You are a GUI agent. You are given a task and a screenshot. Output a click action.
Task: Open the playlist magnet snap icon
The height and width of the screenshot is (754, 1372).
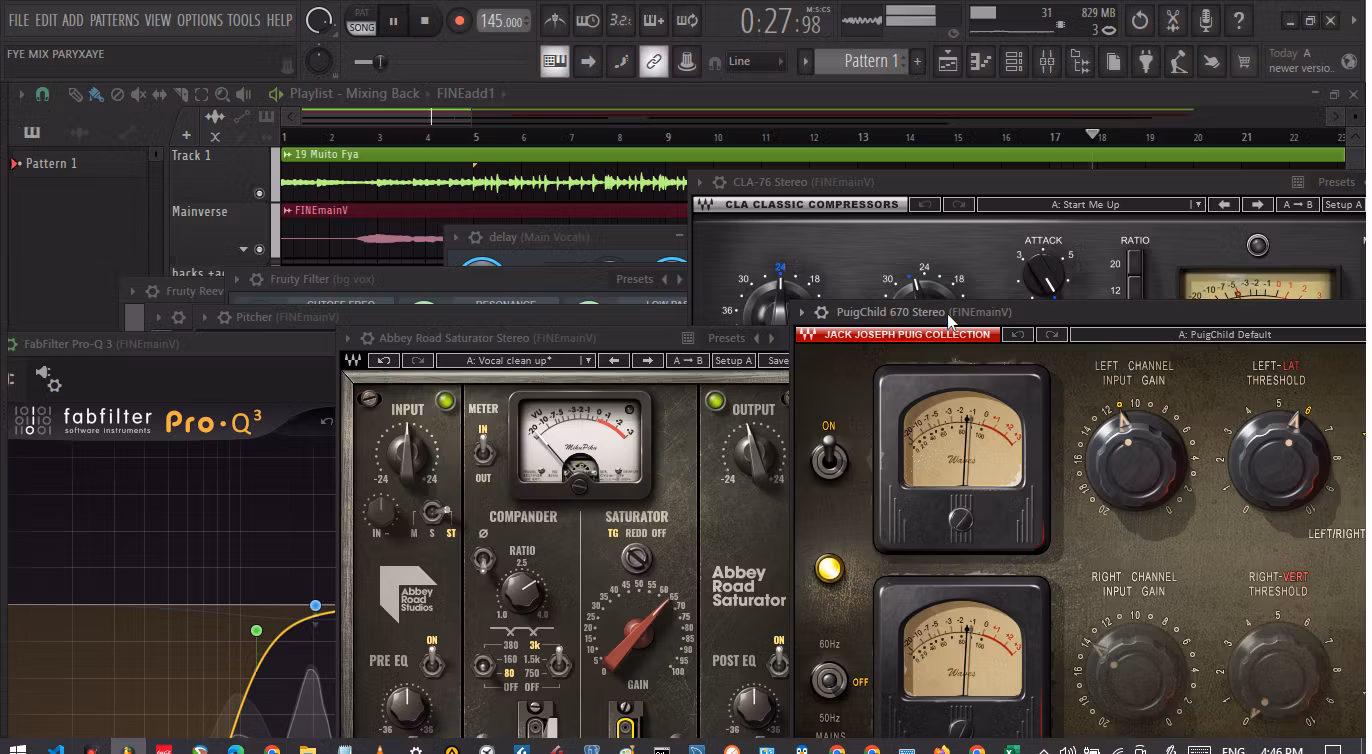pos(42,94)
